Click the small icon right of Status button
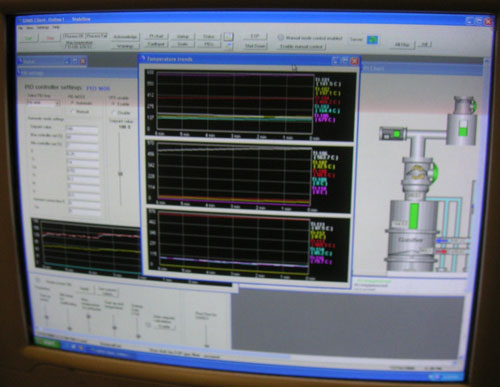 coord(228,36)
